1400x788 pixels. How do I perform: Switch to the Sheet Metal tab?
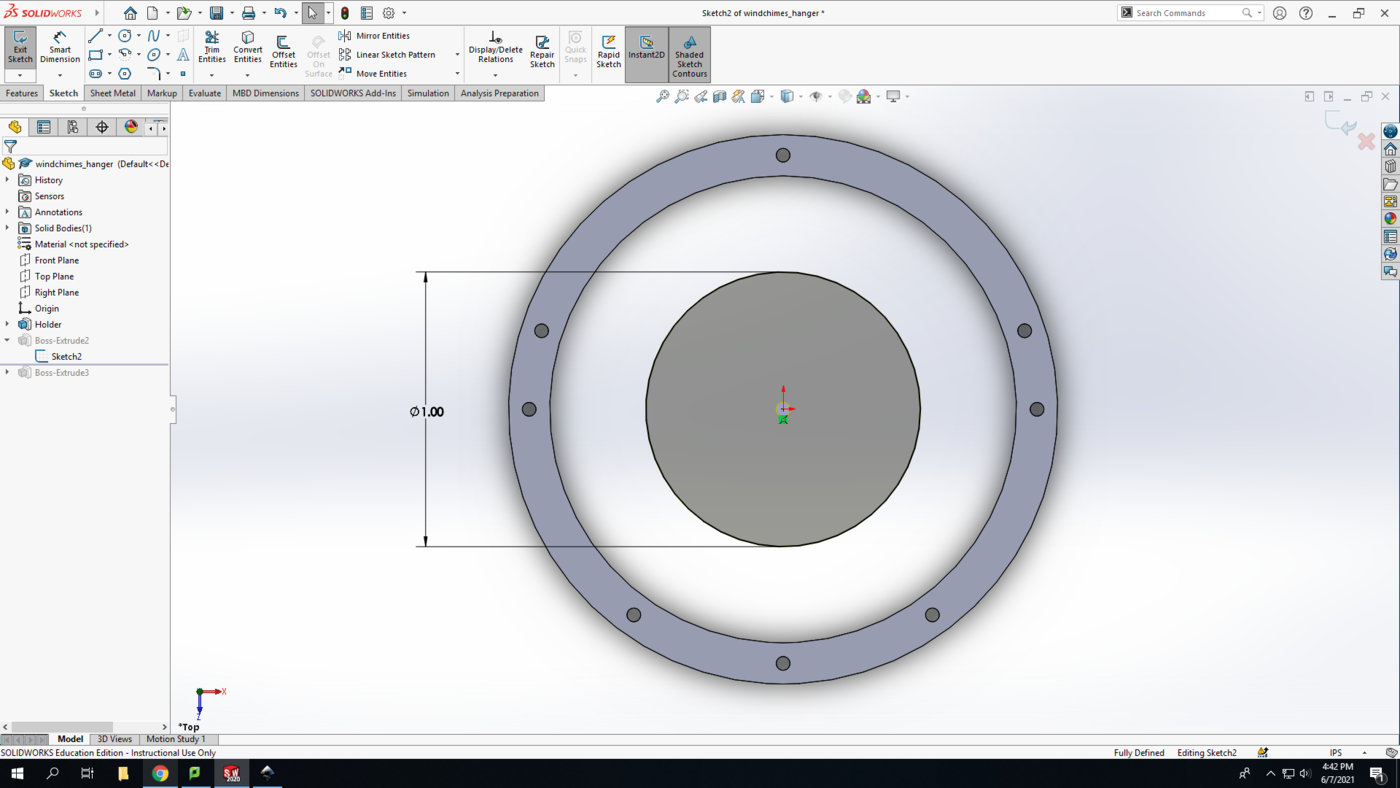(113, 93)
